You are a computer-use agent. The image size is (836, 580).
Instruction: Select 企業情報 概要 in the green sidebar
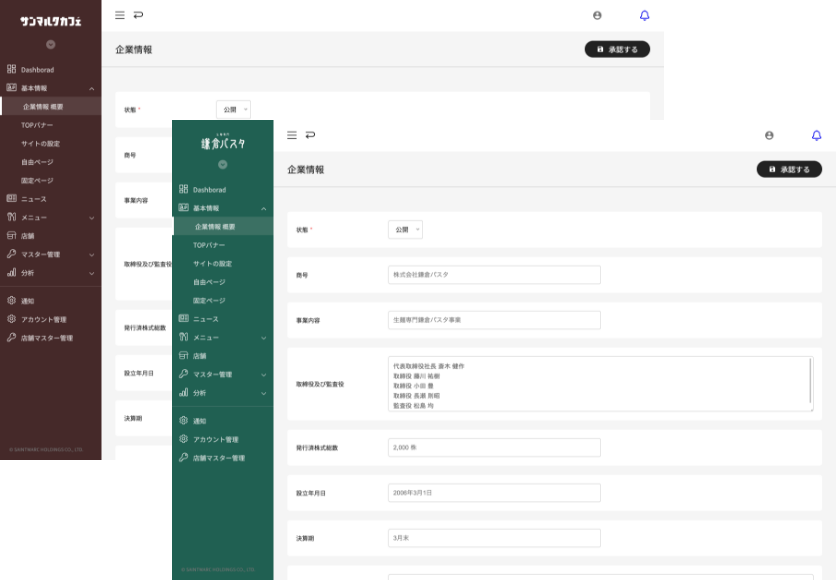pos(223,227)
